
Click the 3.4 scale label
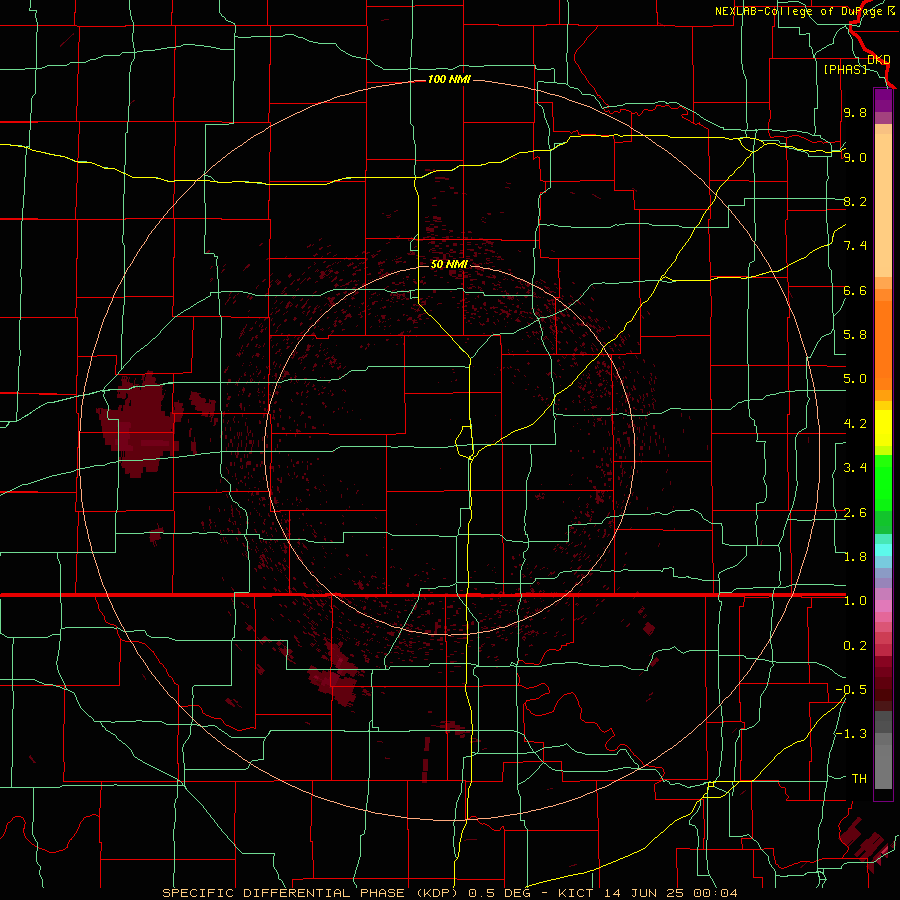[855, 468]
